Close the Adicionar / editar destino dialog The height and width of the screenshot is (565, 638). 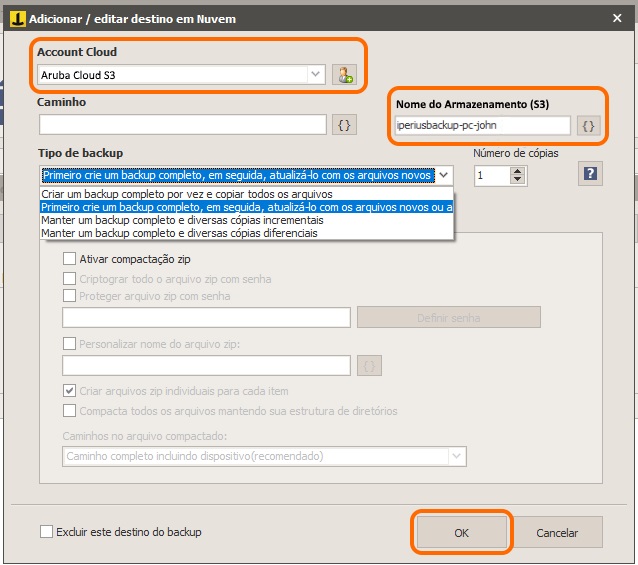pyautogui.click(x=617, y=18)
